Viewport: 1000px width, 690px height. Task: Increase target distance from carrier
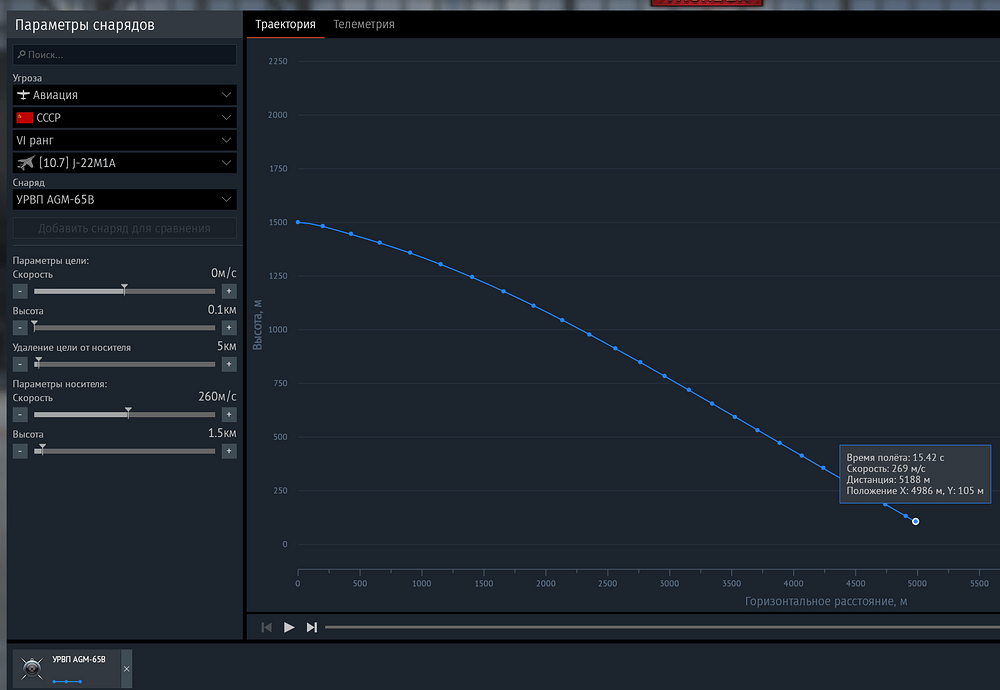(229, 364)
